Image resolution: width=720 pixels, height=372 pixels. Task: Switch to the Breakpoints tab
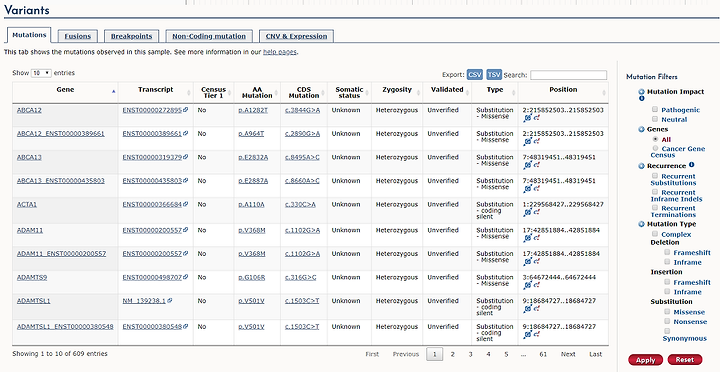click(x=131, y=36)
